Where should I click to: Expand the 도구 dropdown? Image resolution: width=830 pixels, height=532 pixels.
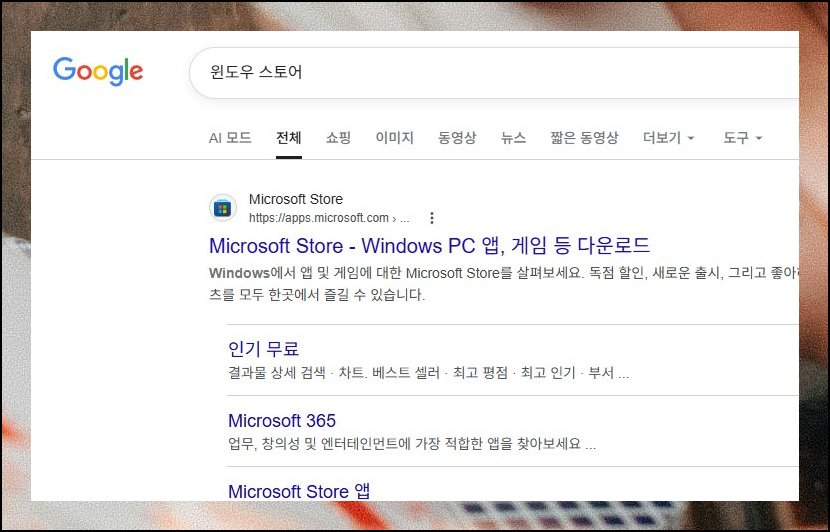pos(742,138)
